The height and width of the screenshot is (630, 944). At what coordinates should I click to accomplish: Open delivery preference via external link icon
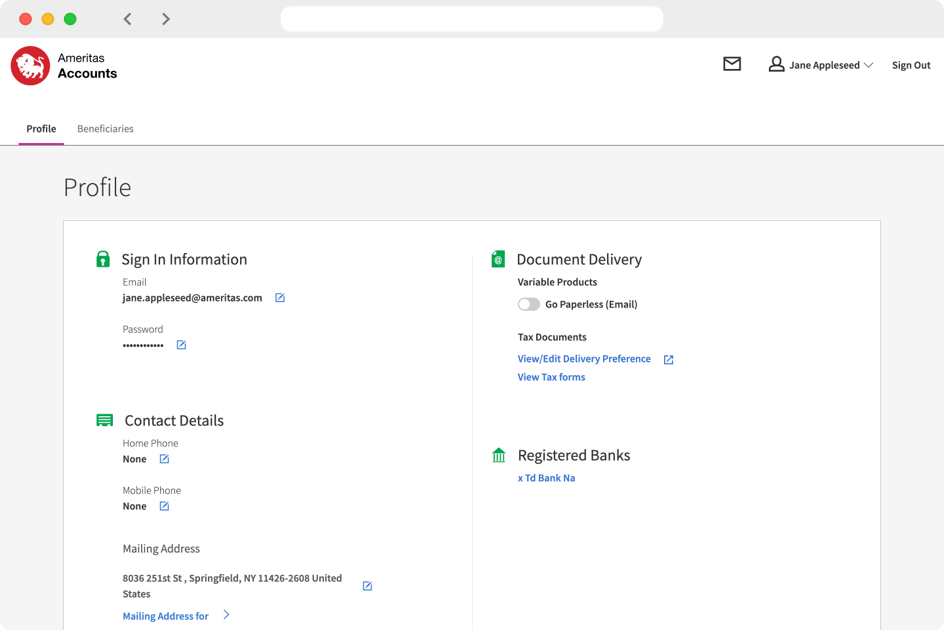coord(668,358)
